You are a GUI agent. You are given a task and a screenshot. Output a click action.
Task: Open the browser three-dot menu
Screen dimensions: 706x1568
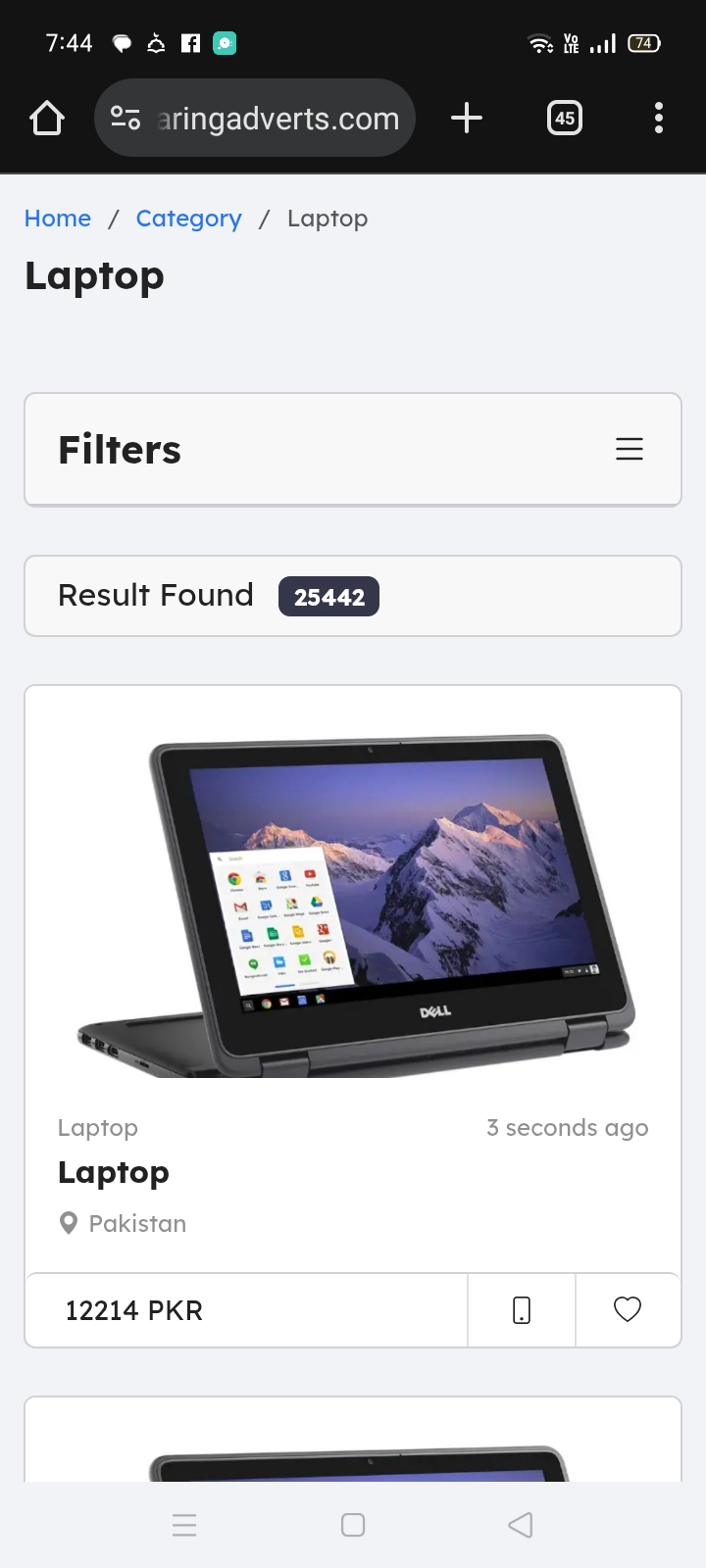tap(659, 118)
